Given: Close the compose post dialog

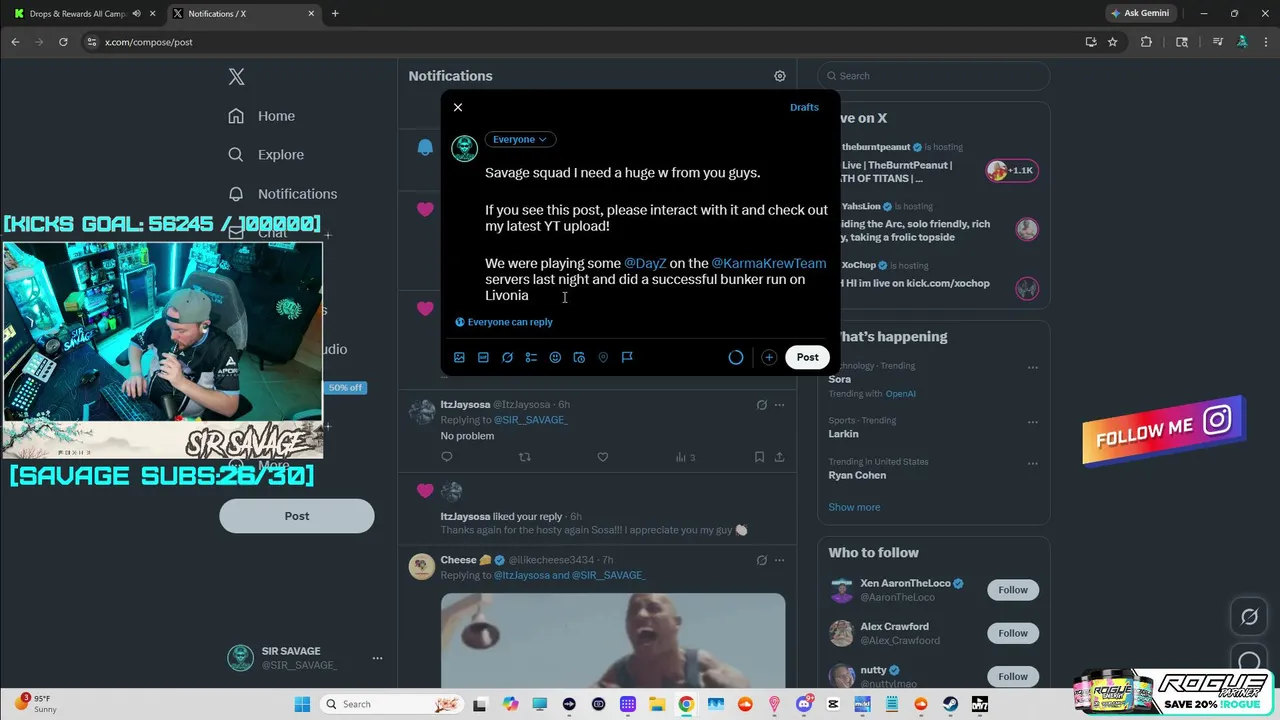Looking at the screenshot, I should (x=458, y=107).
